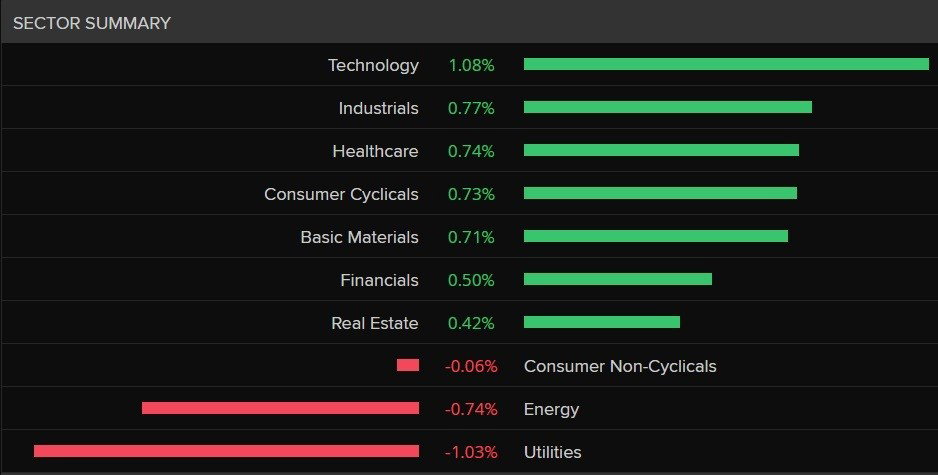Select the small red Consumer Non-Cyclicals bar
The image size is (938, 475).
point(408,365)
